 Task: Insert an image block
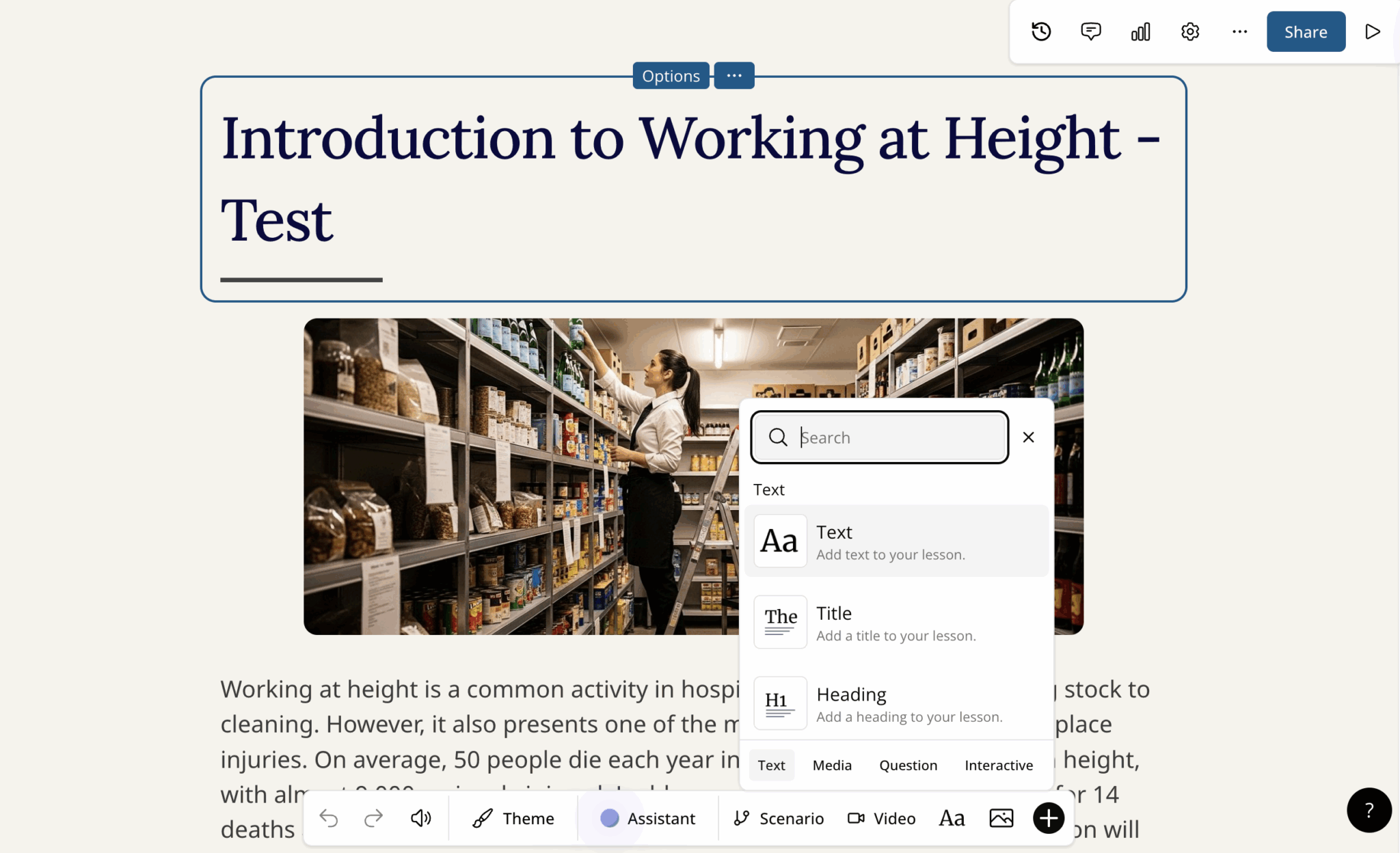(1000, 817)
